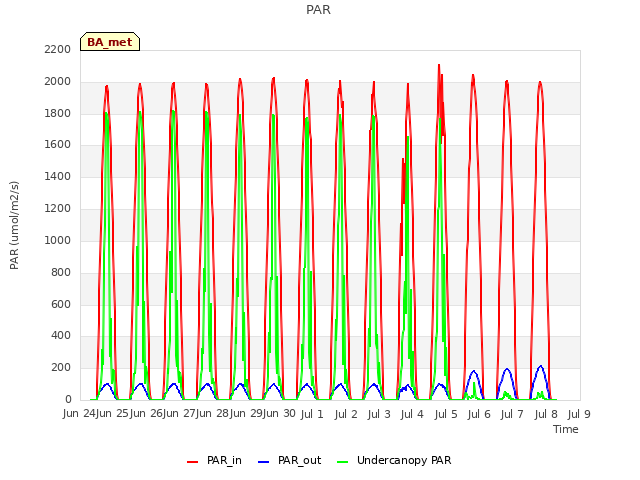Click the 200 y-axis tick label
Screen dimensions: 640x480
[x=61, y=367]
